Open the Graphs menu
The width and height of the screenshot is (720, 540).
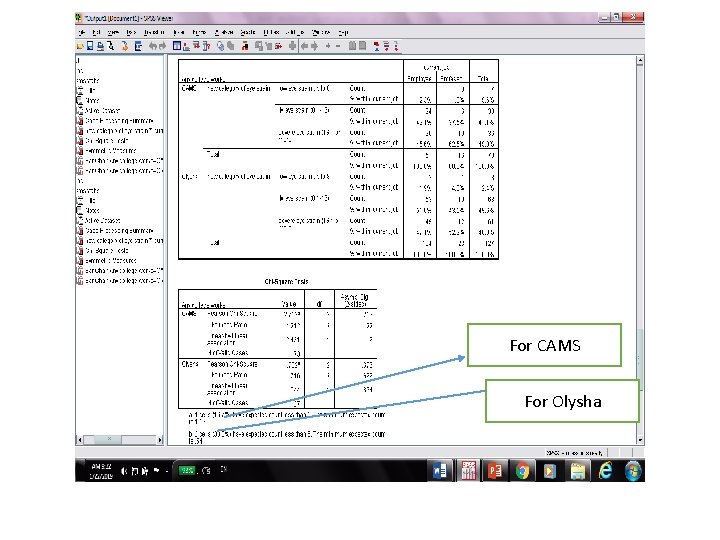tap(248, 32)
